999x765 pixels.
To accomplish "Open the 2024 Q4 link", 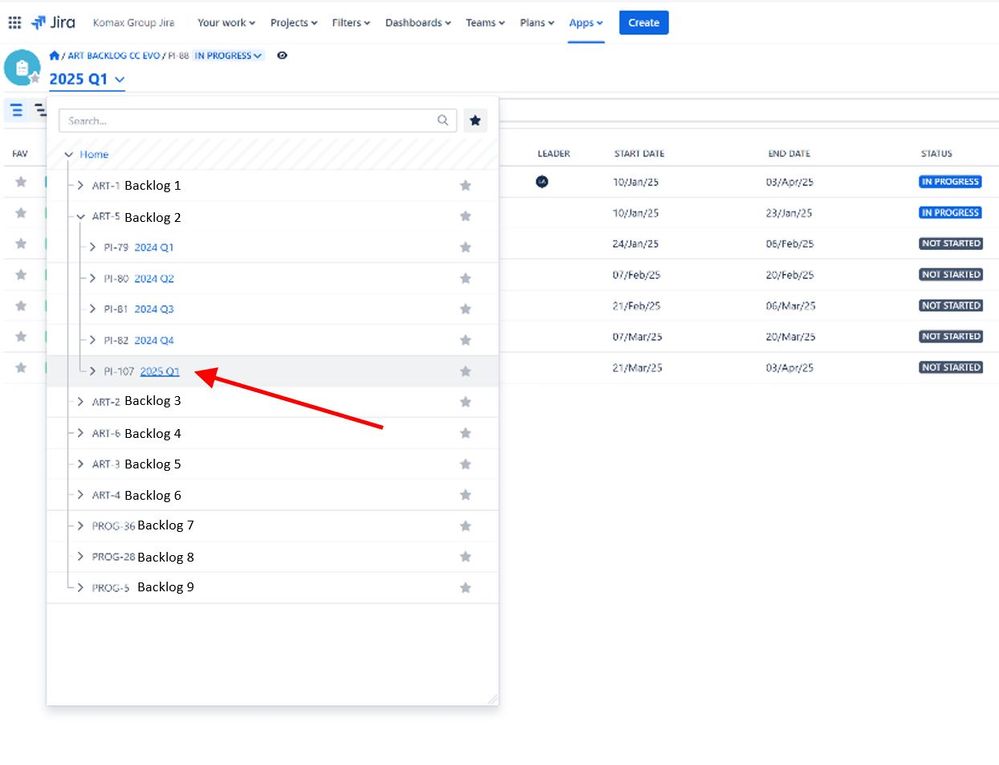I will (x=154, y=340).
